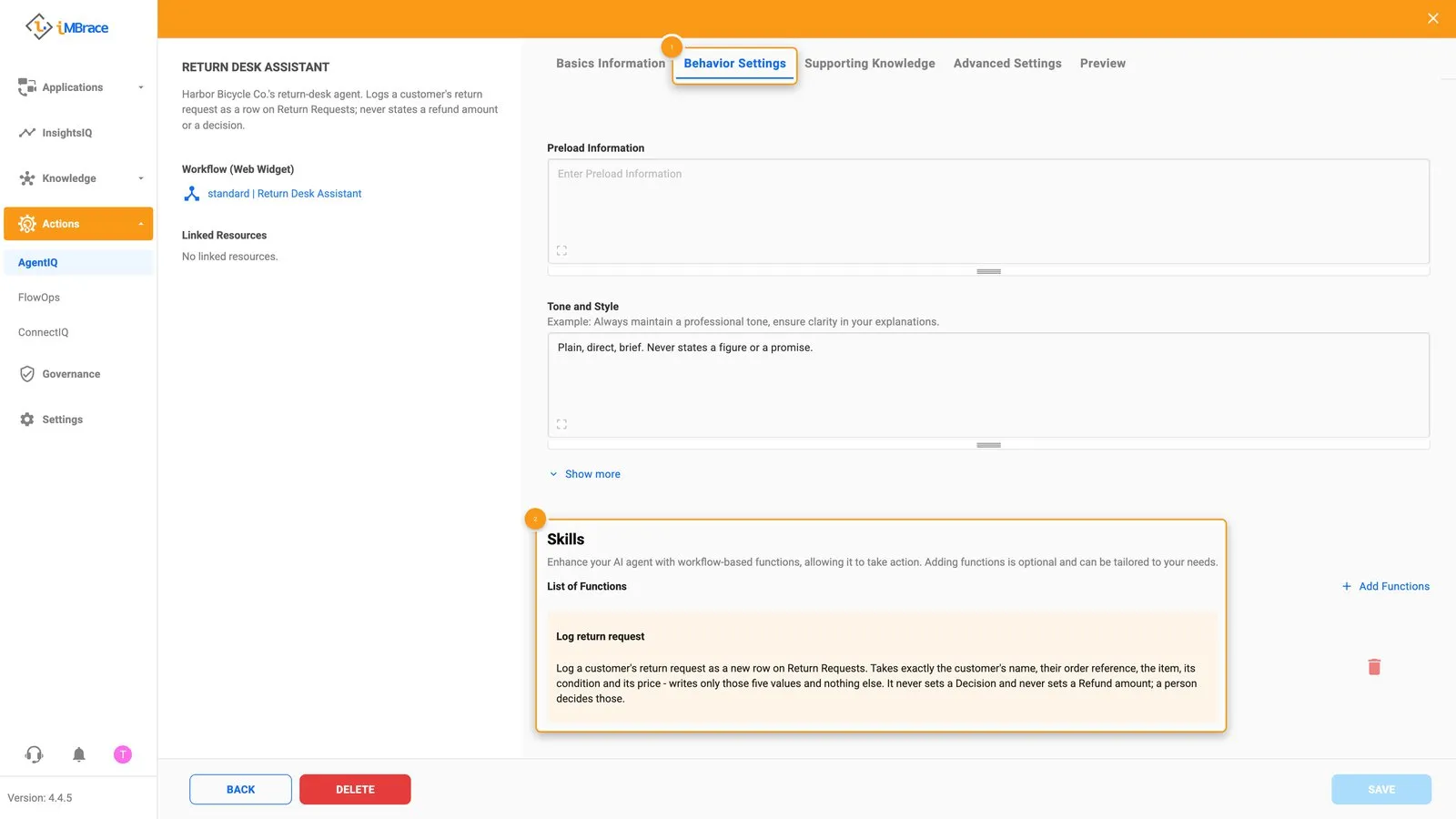Click the red DELETE button
The height and width of the screenshot is (819, 1456).
pos(355,790)
